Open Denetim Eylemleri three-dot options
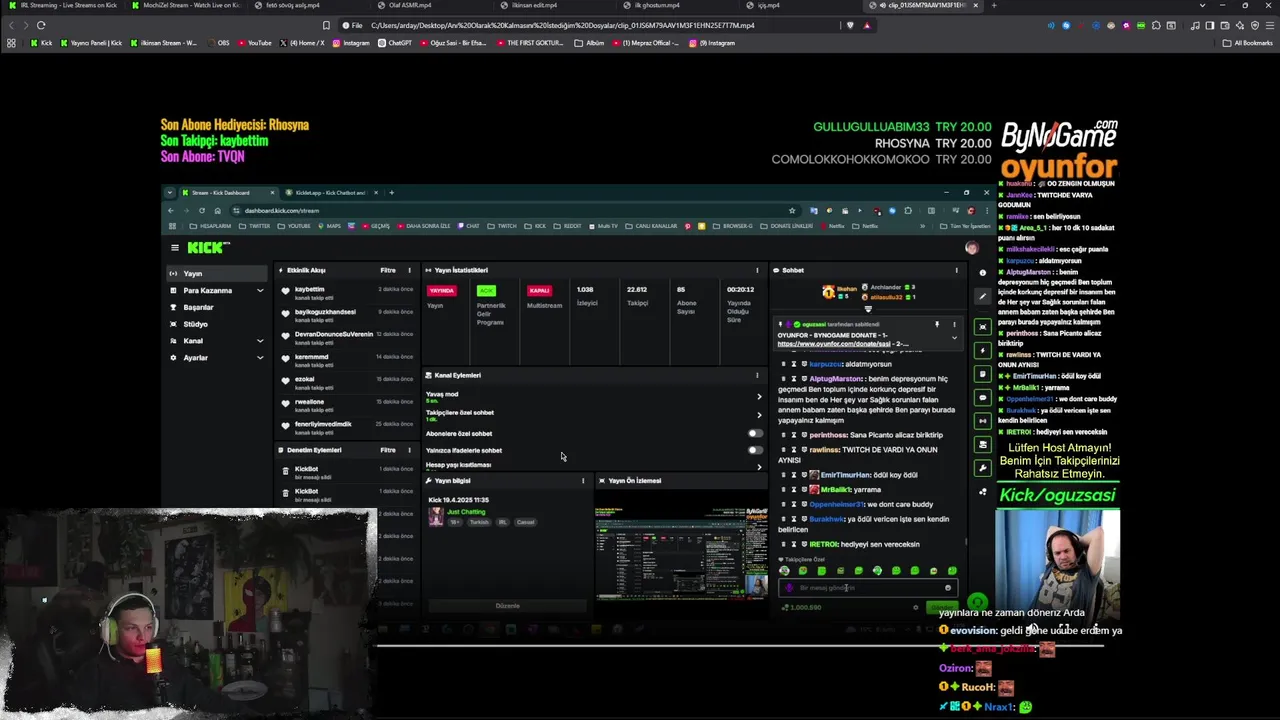Image resolution: width=1280 pixels, height=720 pixels. click(x=409, y=450)
